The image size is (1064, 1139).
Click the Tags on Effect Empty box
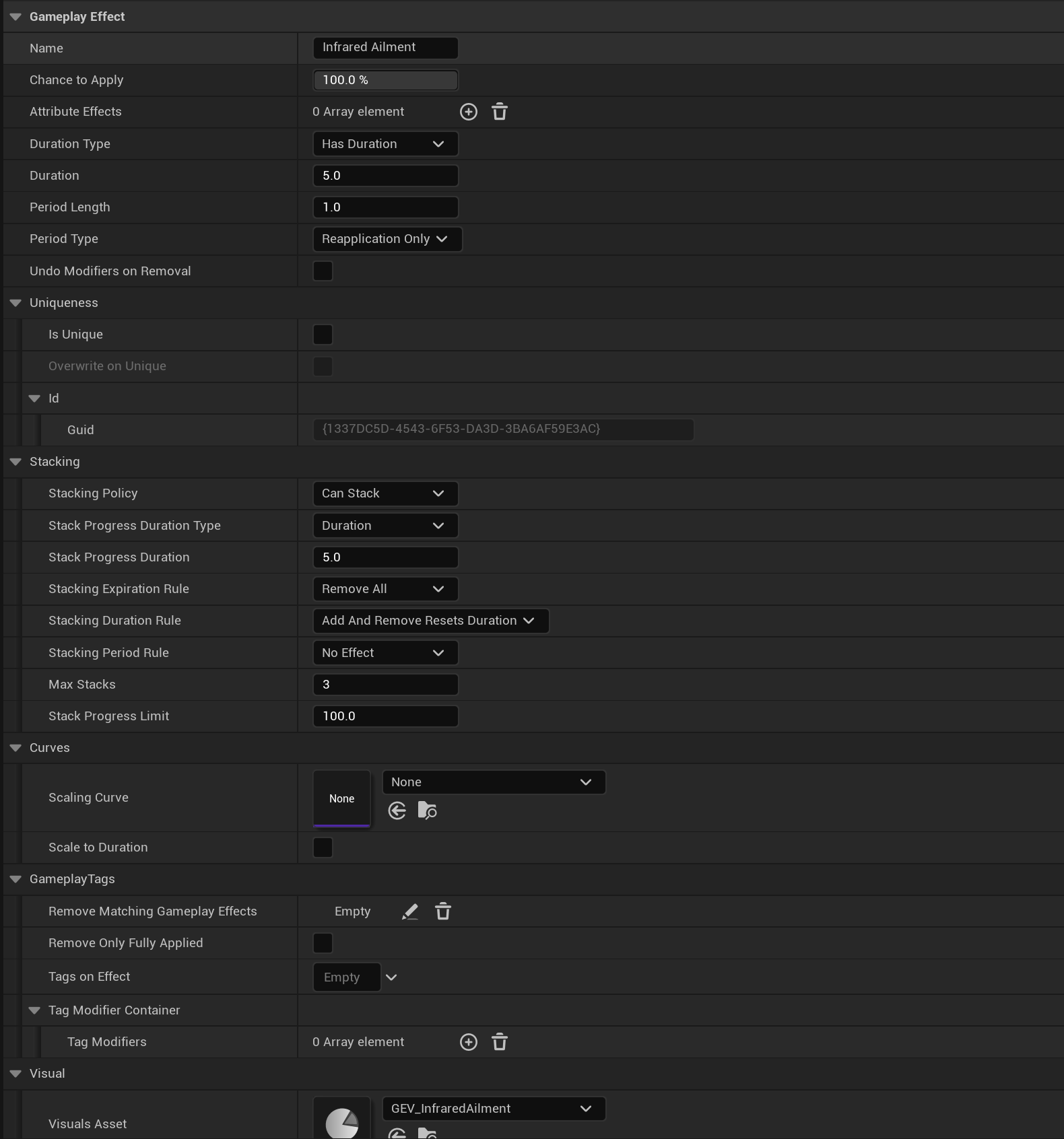pyautogui.click(x=347, y=977)
